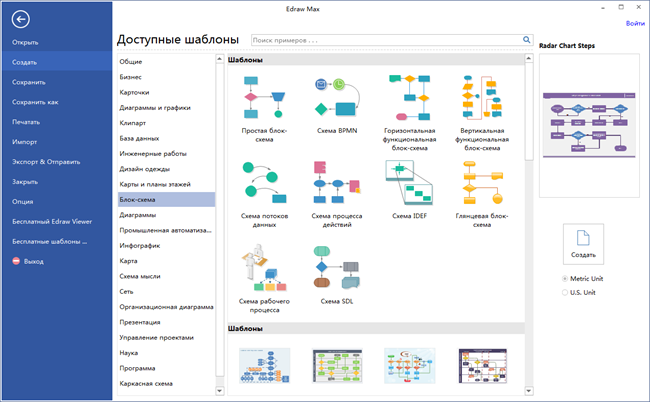Click category list scroll up arrow
The height and width of the screenshot is (402, 650).
[220, 59]
